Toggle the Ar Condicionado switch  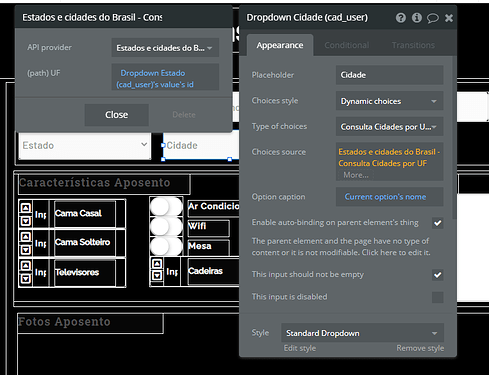[166, 207]
